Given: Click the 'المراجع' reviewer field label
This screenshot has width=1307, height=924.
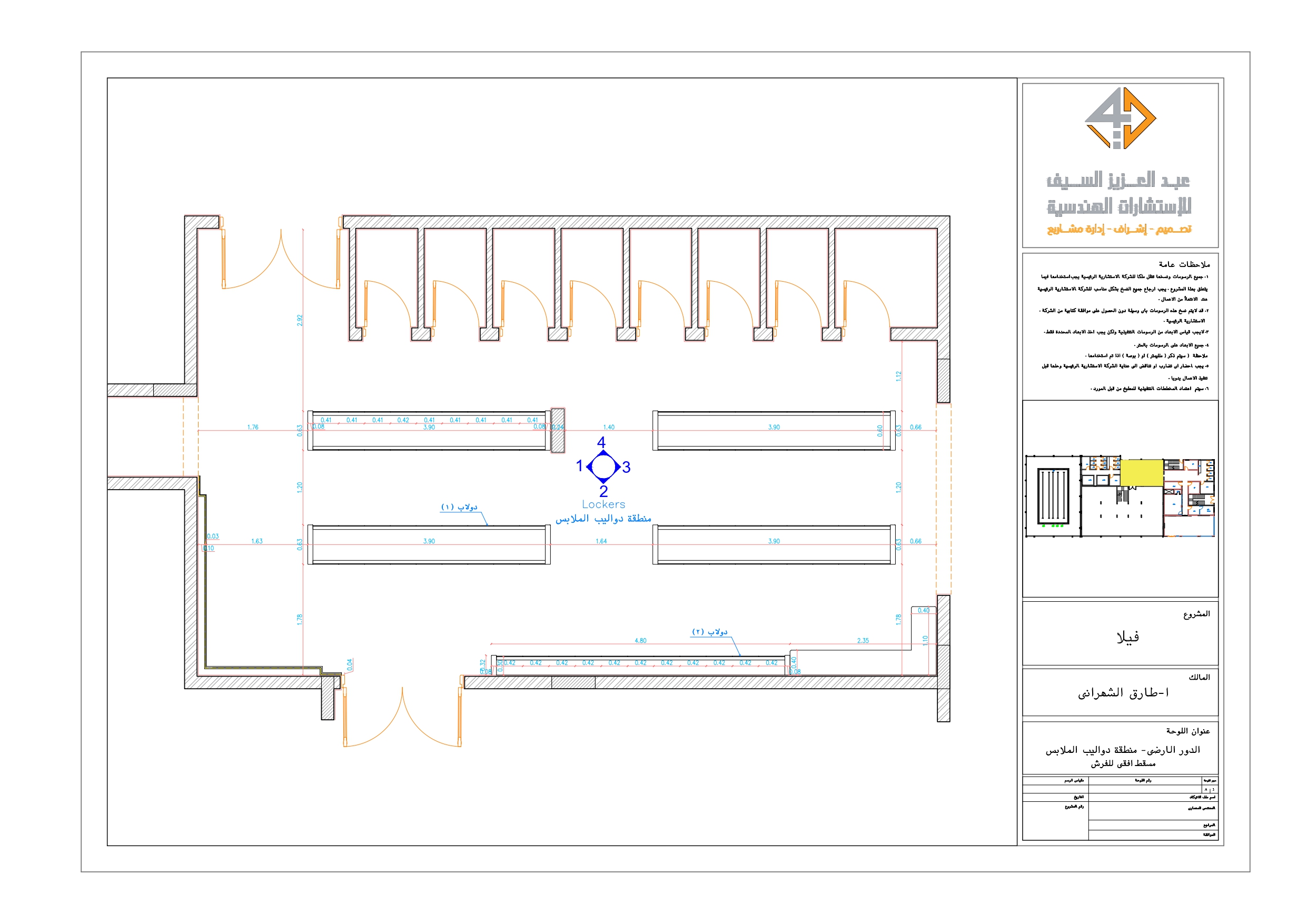Looking at the screenshot, I should click(x=1209, y=825).
